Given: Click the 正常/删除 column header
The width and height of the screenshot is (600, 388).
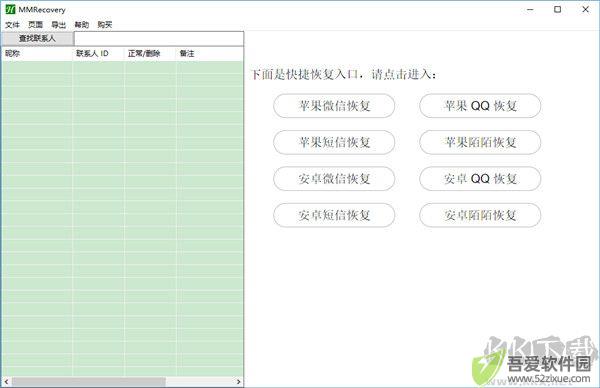Looking at the screenshot, I should [150, 54].
